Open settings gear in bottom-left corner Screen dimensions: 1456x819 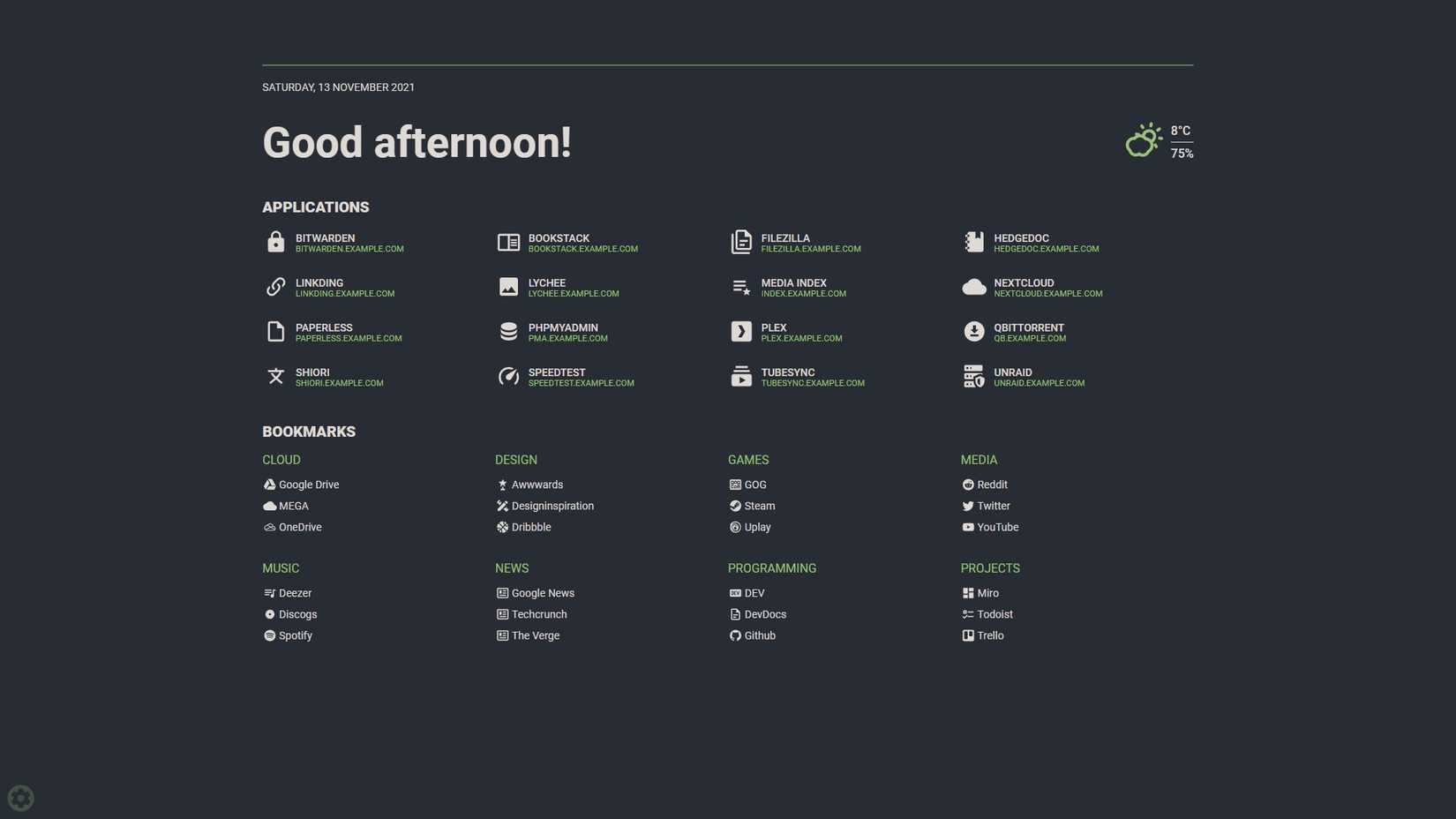coord(20,798)
